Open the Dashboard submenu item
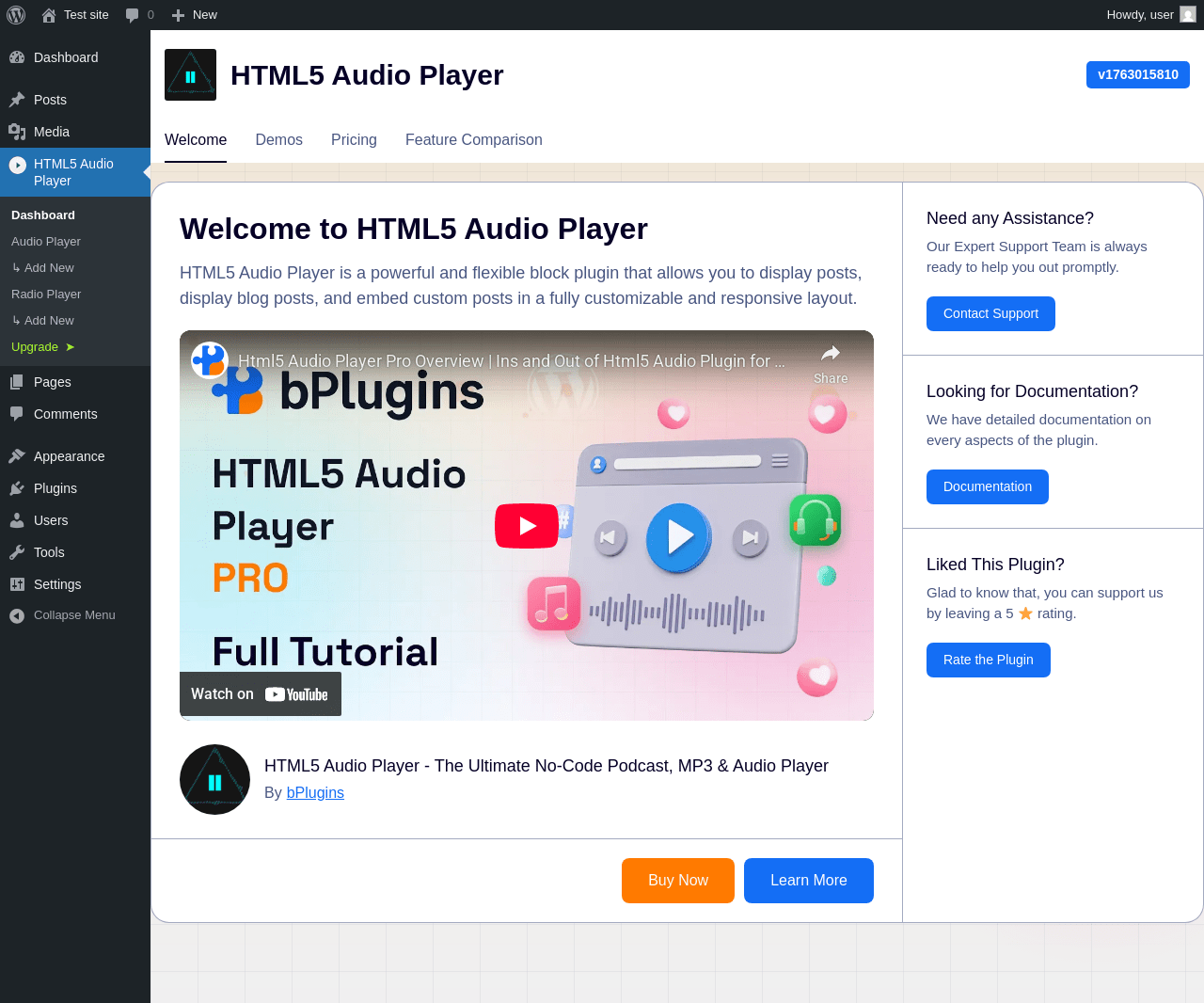 click(43, 215)
